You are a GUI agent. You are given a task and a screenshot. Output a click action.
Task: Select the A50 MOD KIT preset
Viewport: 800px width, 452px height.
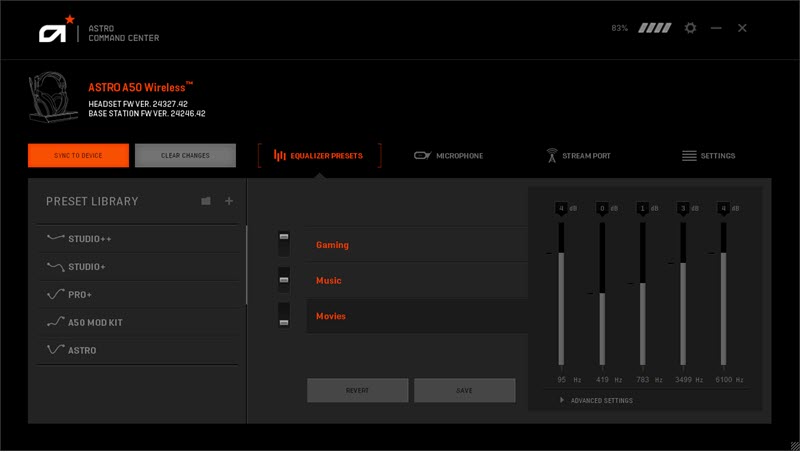click(95, 323)
